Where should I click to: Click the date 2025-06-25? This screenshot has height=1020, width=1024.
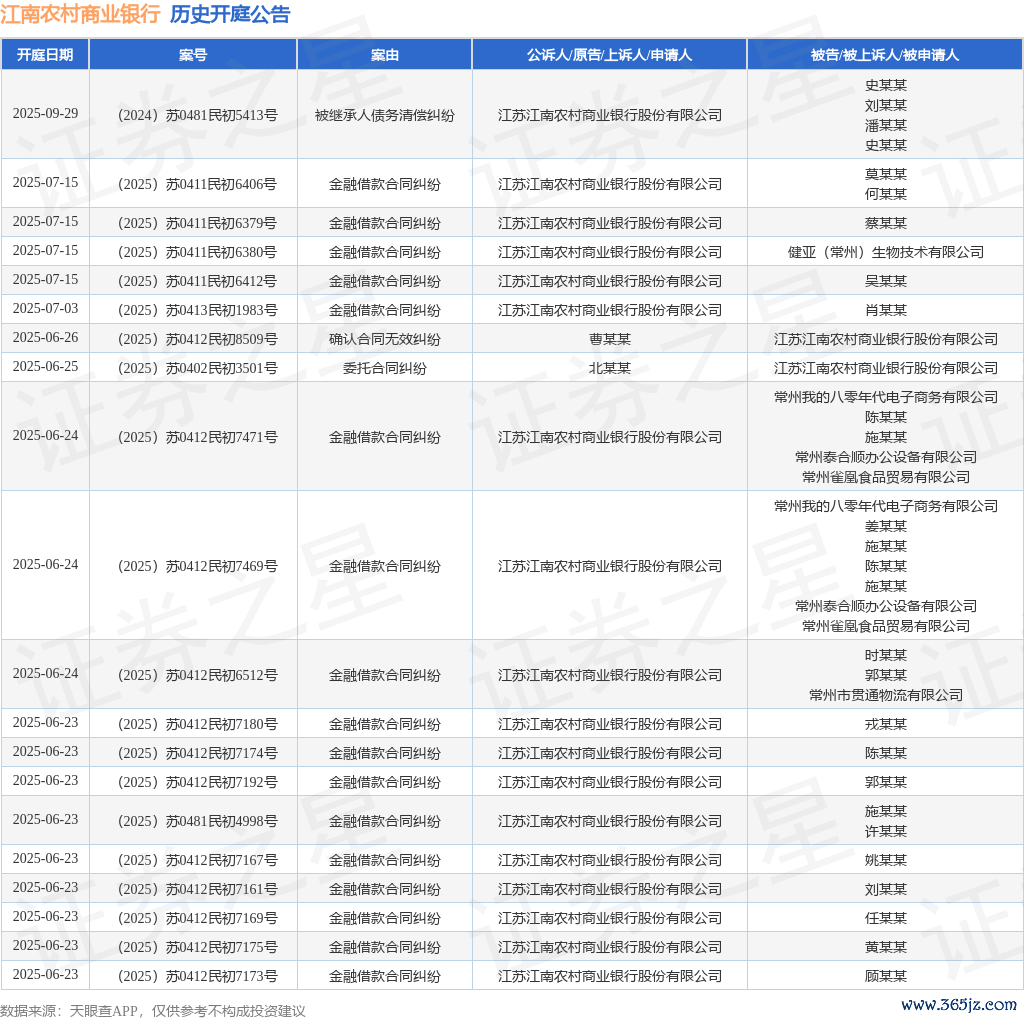tap(45, 366)
